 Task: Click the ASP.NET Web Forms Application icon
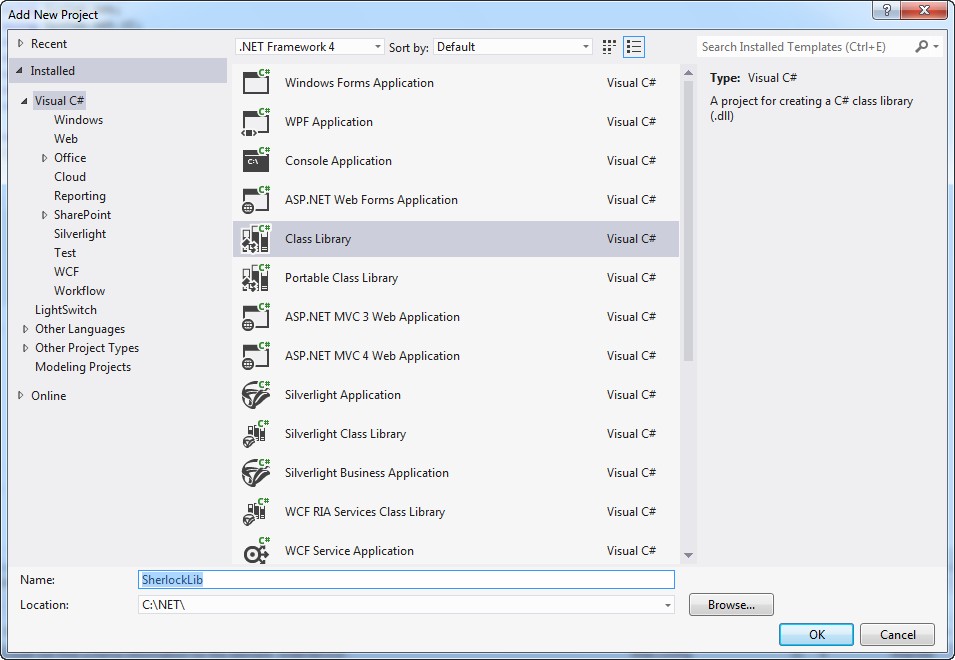coord(256,199)
